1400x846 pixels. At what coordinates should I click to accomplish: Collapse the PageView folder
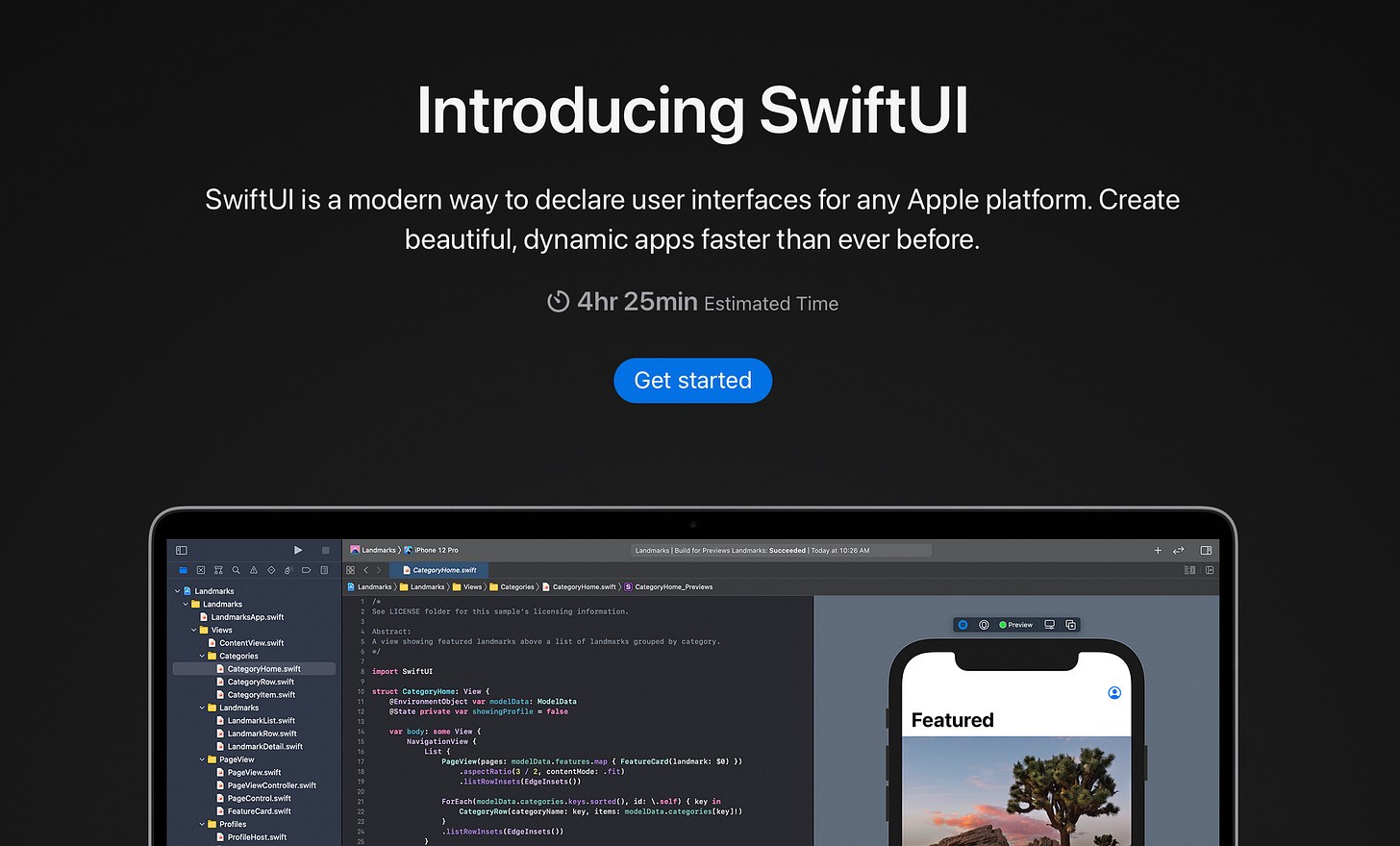pos(202,759)
